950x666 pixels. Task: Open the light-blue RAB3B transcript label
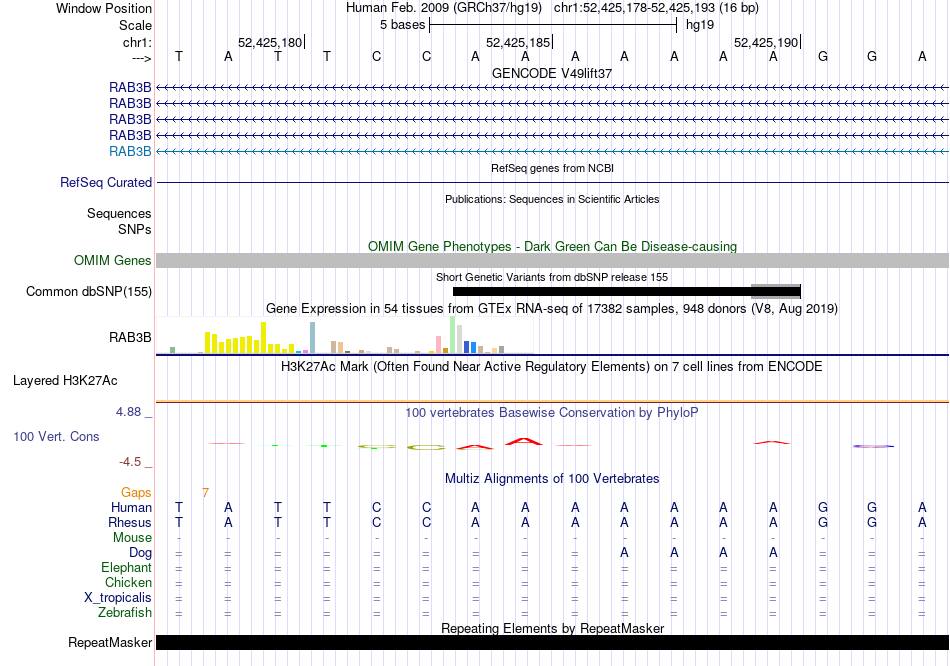coord(130,152)
